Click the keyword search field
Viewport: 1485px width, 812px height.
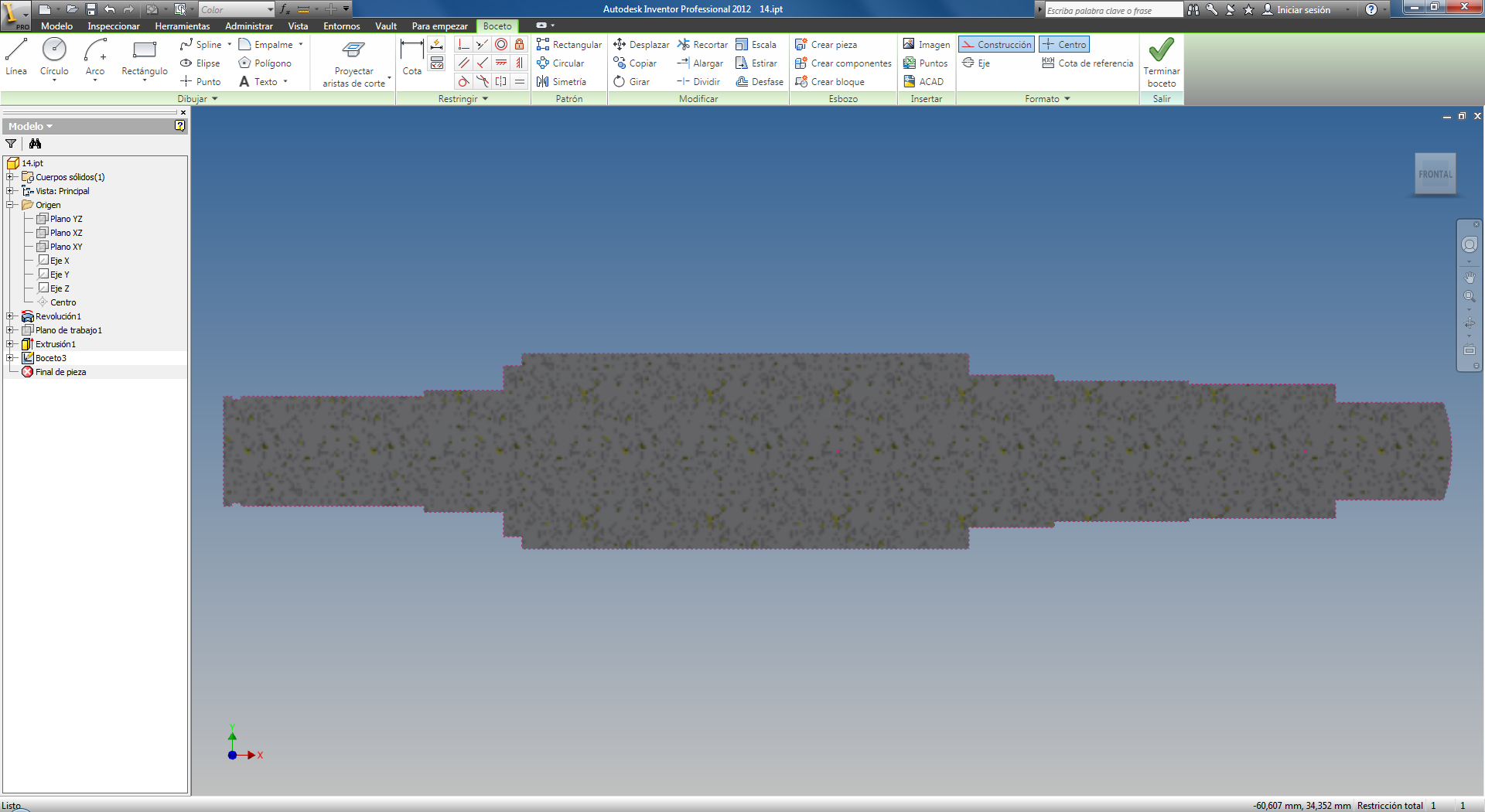click(x=1114, y=10)
